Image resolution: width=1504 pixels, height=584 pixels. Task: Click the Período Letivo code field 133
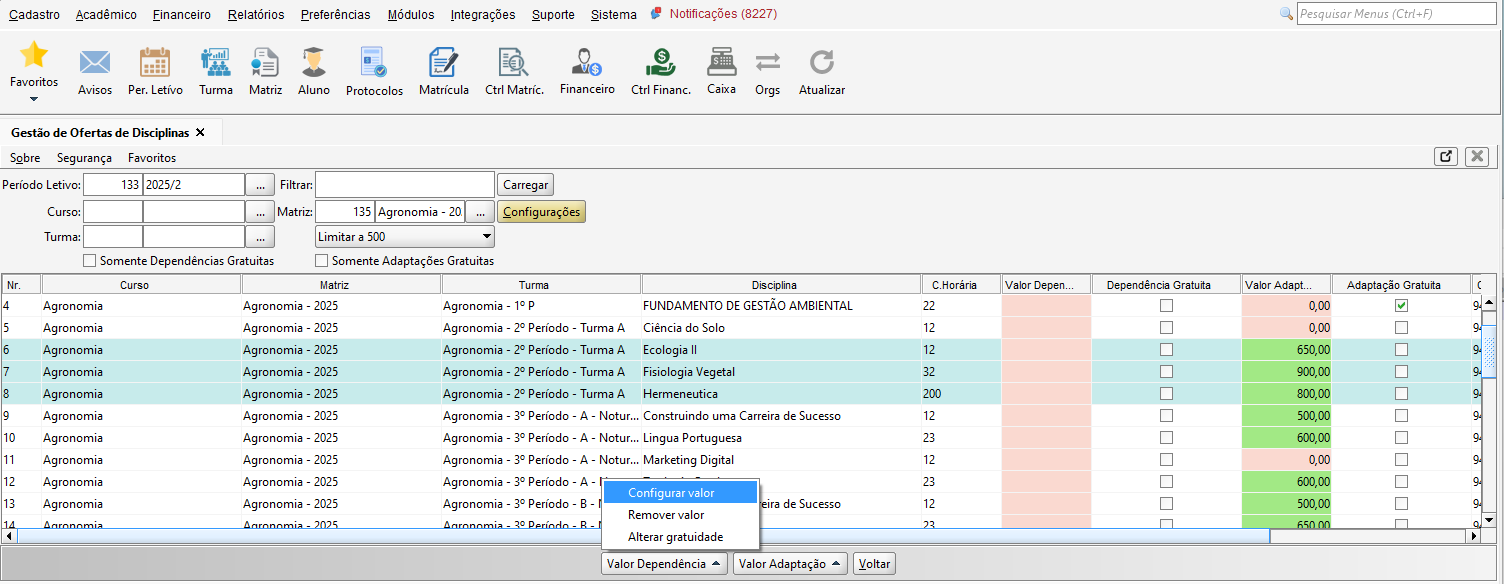point(113,185)
